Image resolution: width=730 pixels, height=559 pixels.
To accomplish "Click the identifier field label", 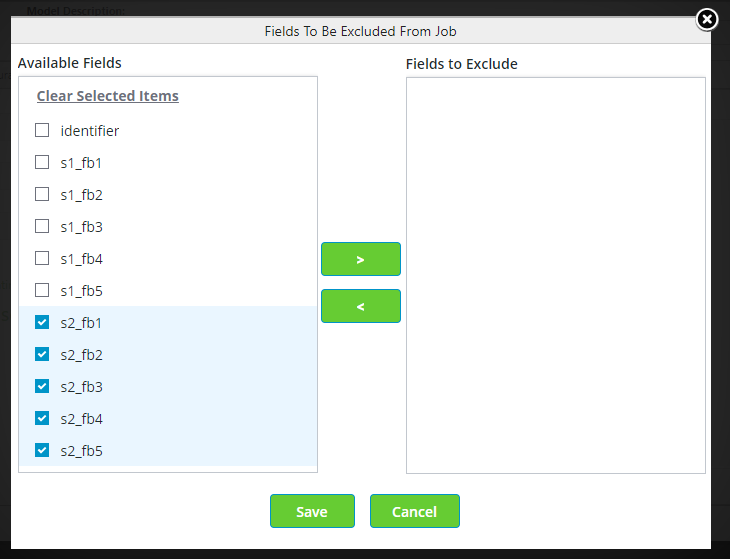I will point(90,131).
